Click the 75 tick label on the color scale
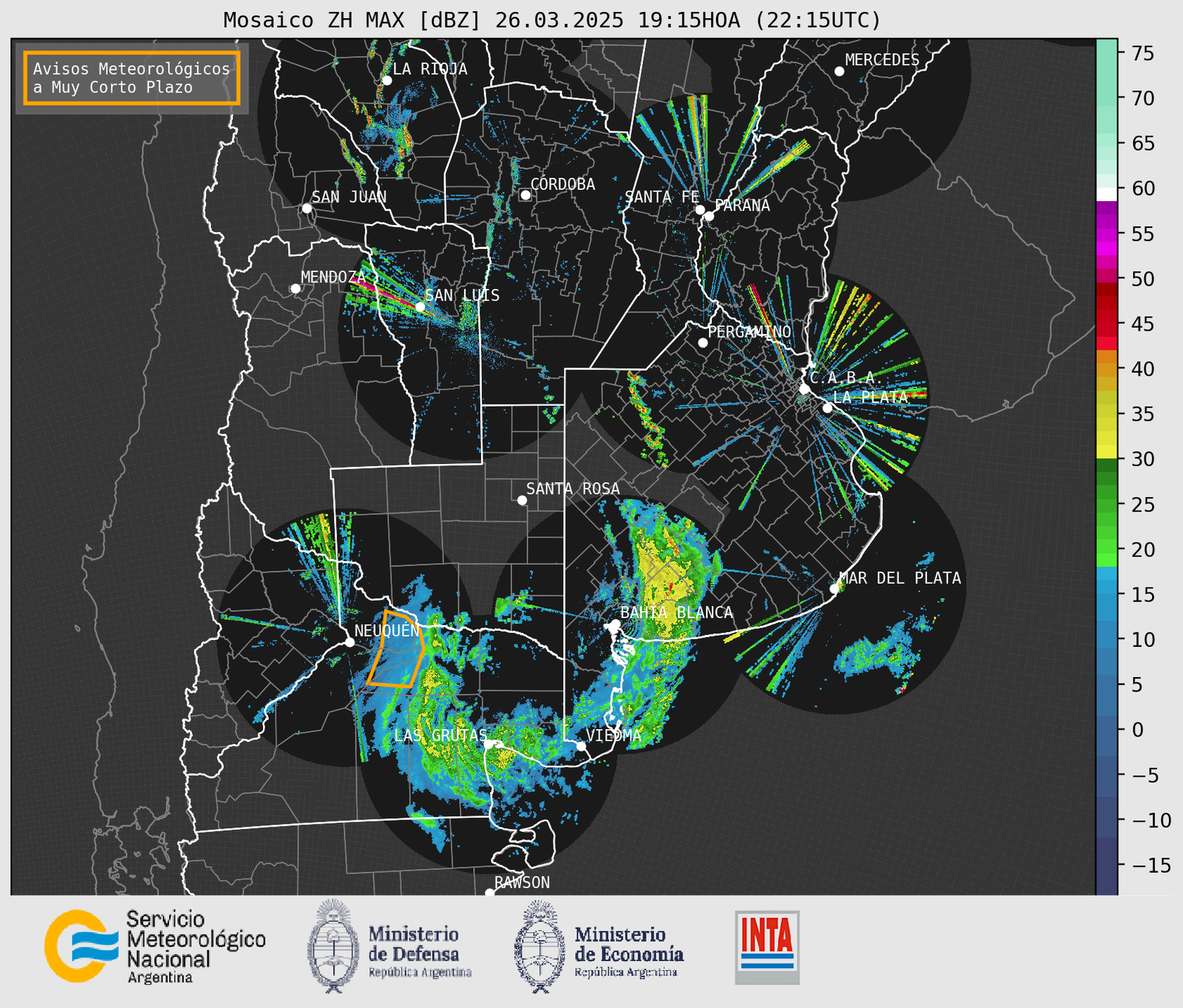Screen dimensions: 1183x1008 pyautogui.click(x=1142, y=53)
